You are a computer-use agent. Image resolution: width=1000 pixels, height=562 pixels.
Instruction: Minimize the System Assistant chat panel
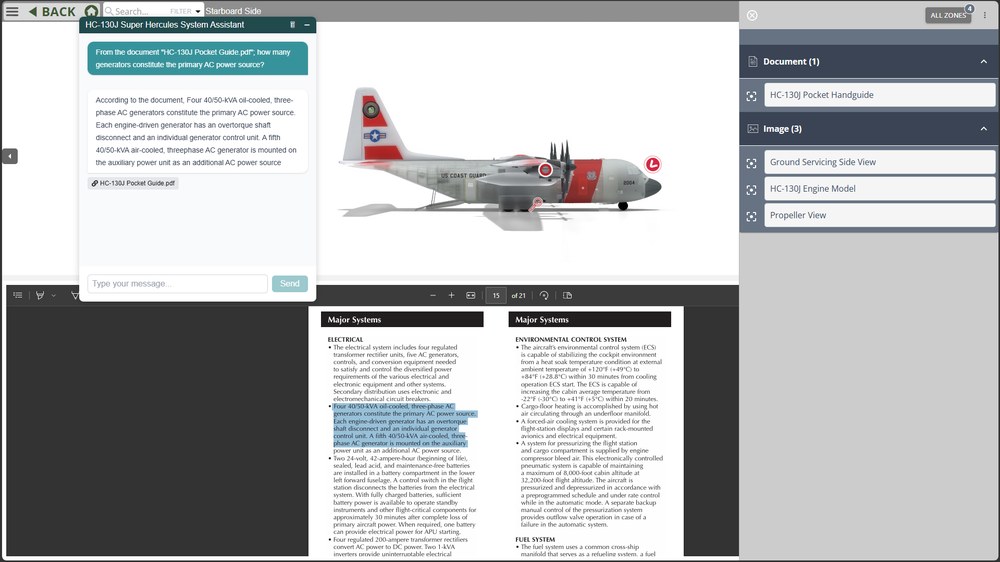[x=307, y=25]
